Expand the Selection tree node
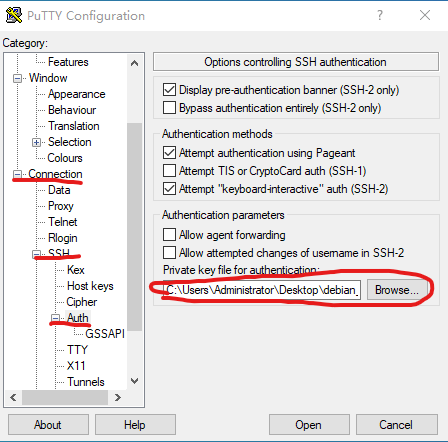The width and height of the screenshot is (448, 442). click(x=36, y=143)
